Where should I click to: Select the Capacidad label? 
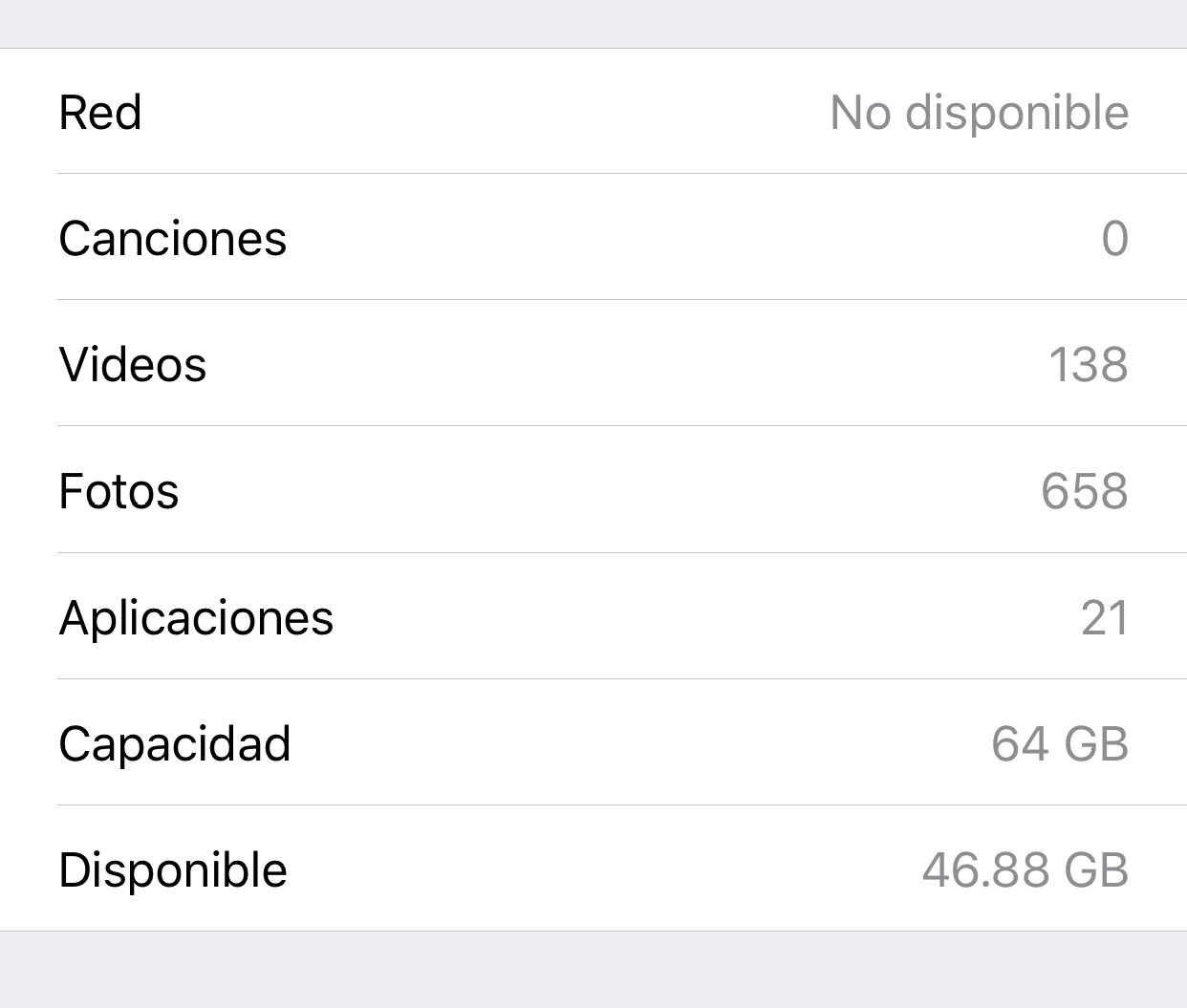pyautogui.click(x=175, y=743)
